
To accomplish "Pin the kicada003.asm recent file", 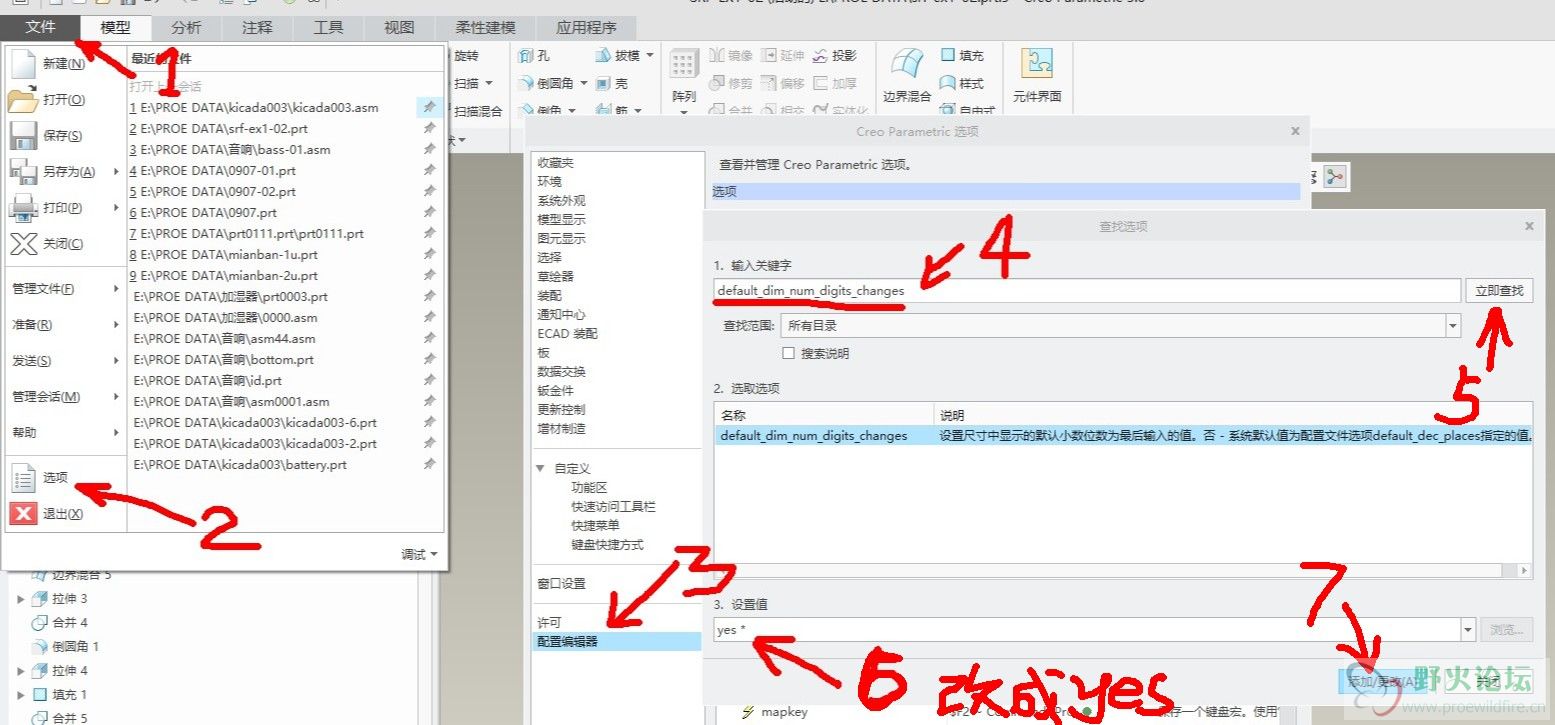I will coord(429,107).
